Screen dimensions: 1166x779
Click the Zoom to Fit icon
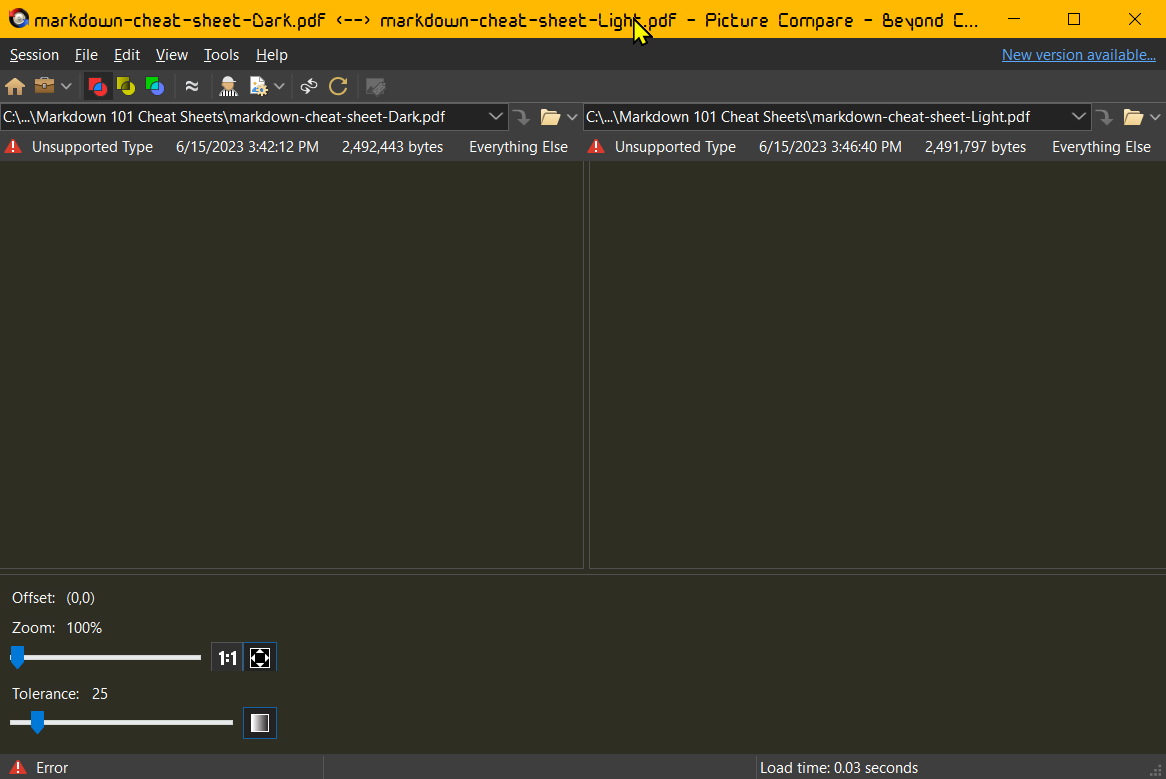click(x=260, y=658)
